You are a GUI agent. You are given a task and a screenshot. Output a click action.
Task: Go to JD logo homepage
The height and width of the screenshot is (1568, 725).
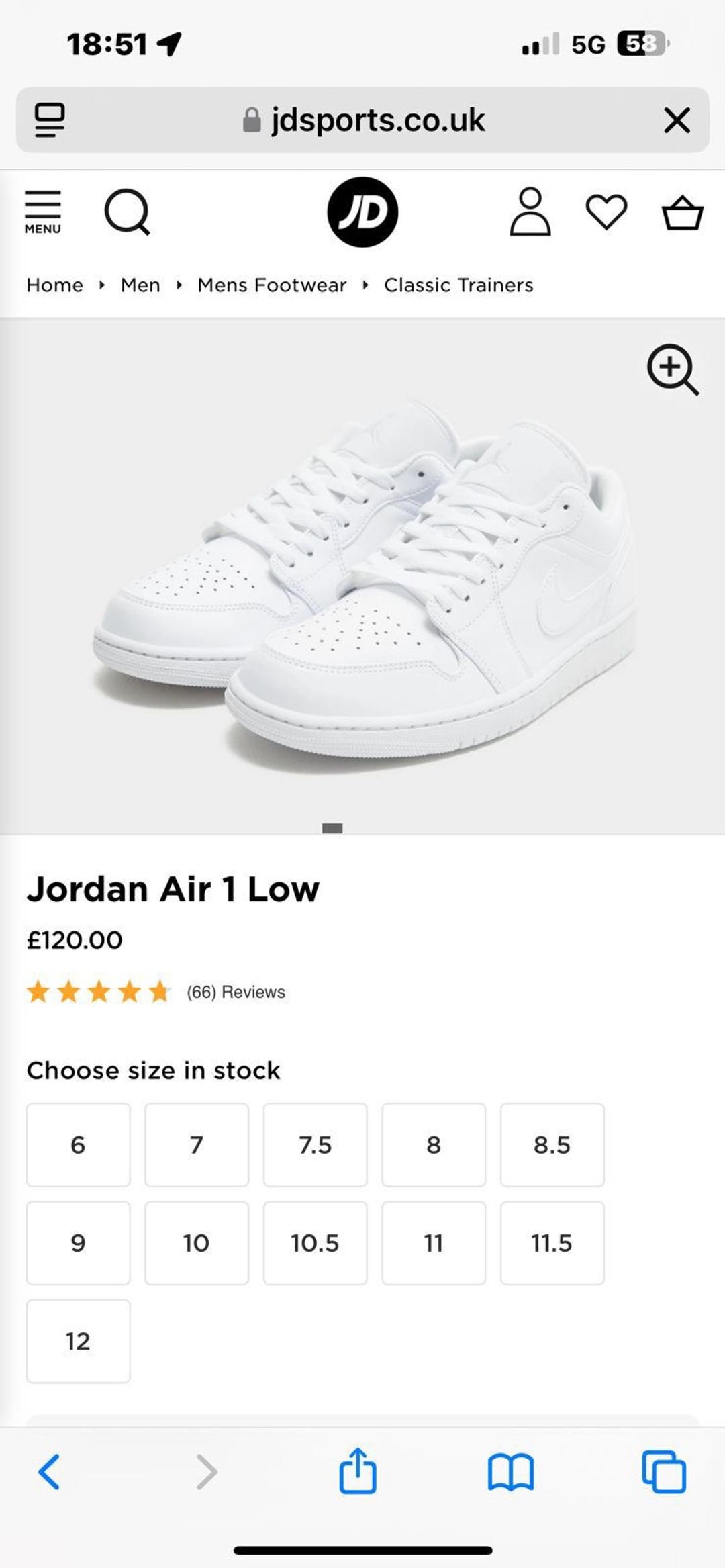[x=362, y=212]
